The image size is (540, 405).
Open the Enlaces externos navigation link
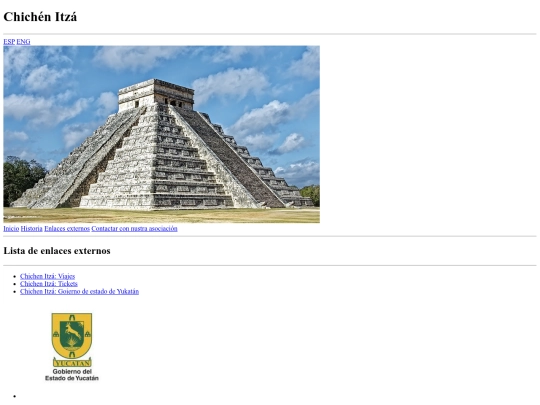(67, 229)
